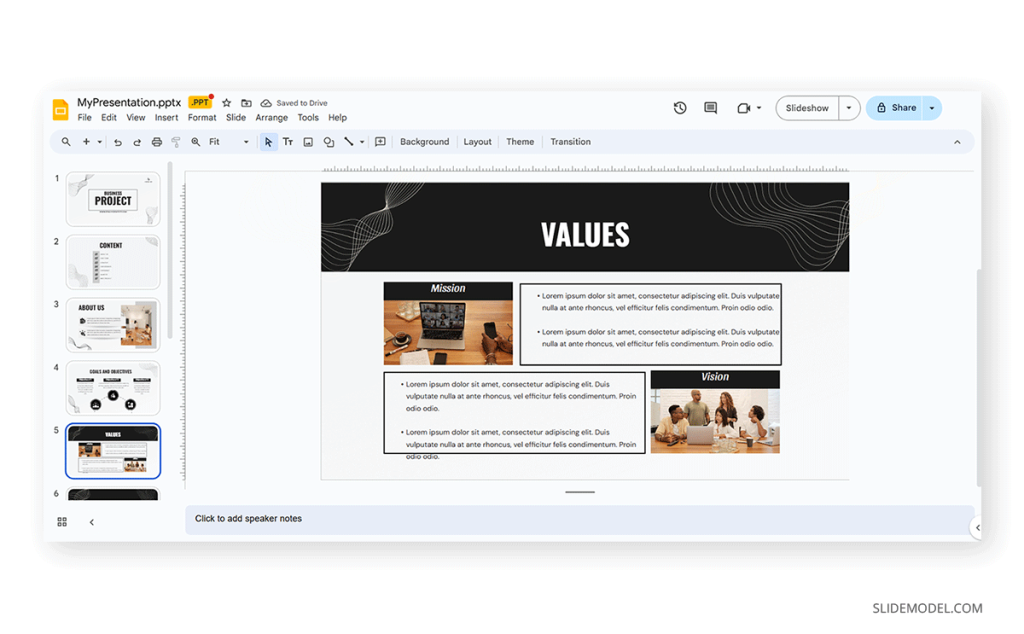Click the print icon
Screen dimensions: 1024x634
pos(157,141)
